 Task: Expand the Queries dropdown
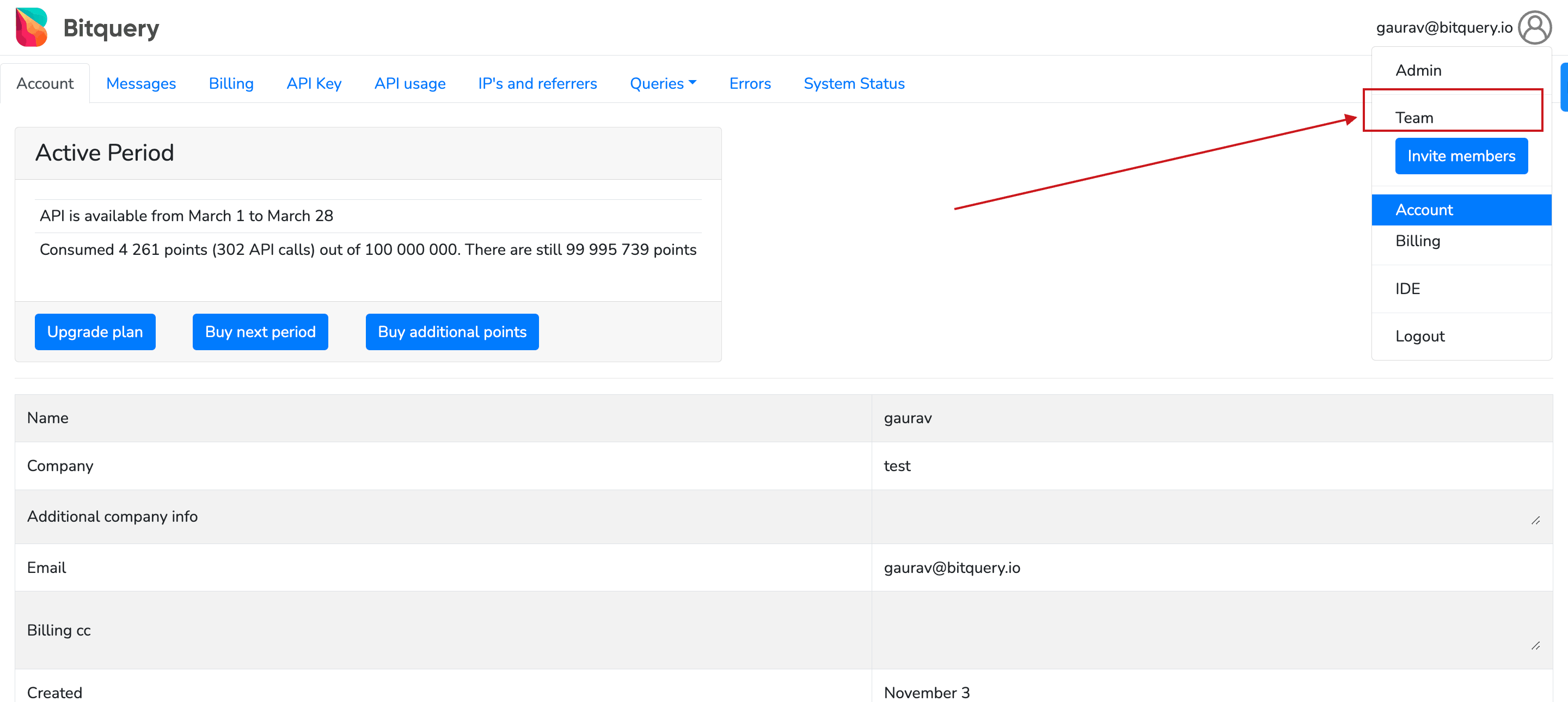663,83
